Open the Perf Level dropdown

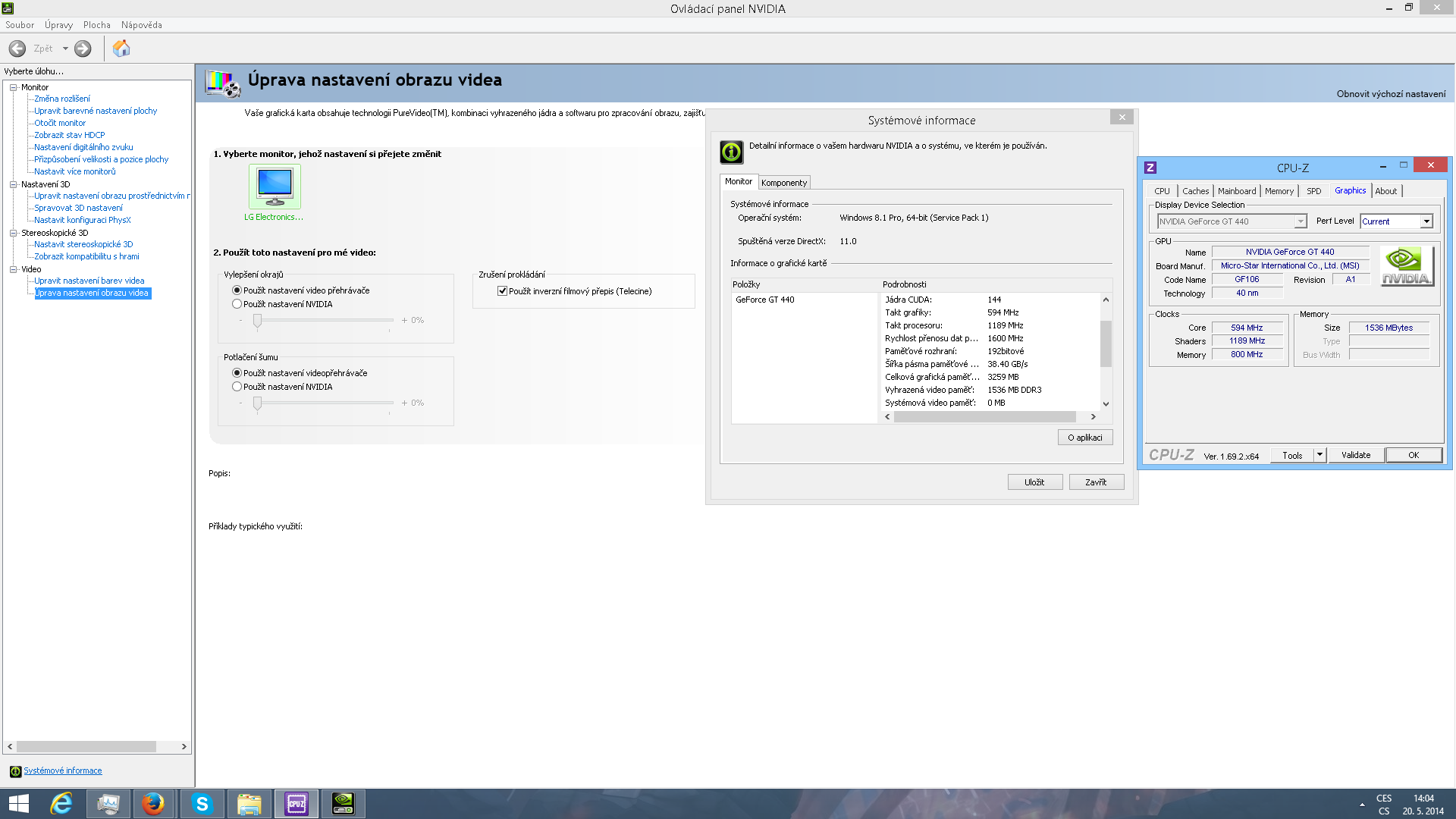1426,221
